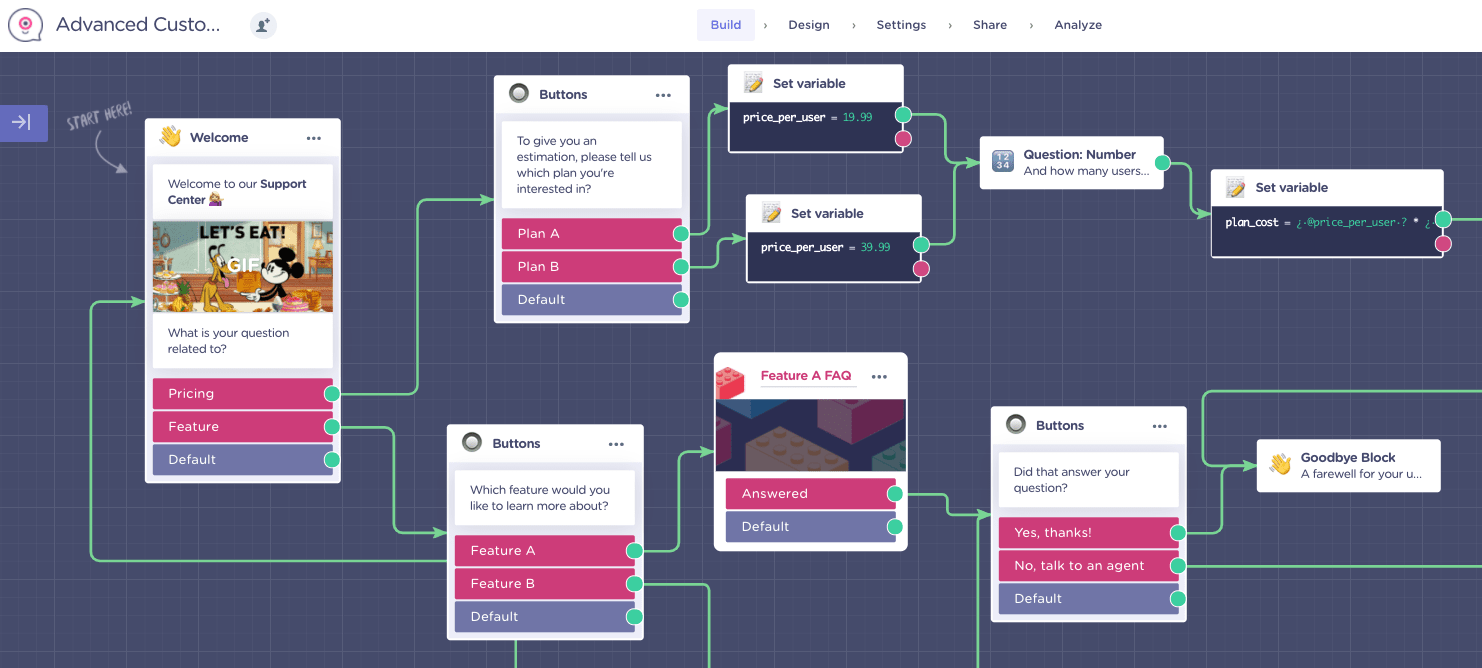Switch to the Design tab
The width and height of the screenshot is (1482, 668).
click(809, 25)
